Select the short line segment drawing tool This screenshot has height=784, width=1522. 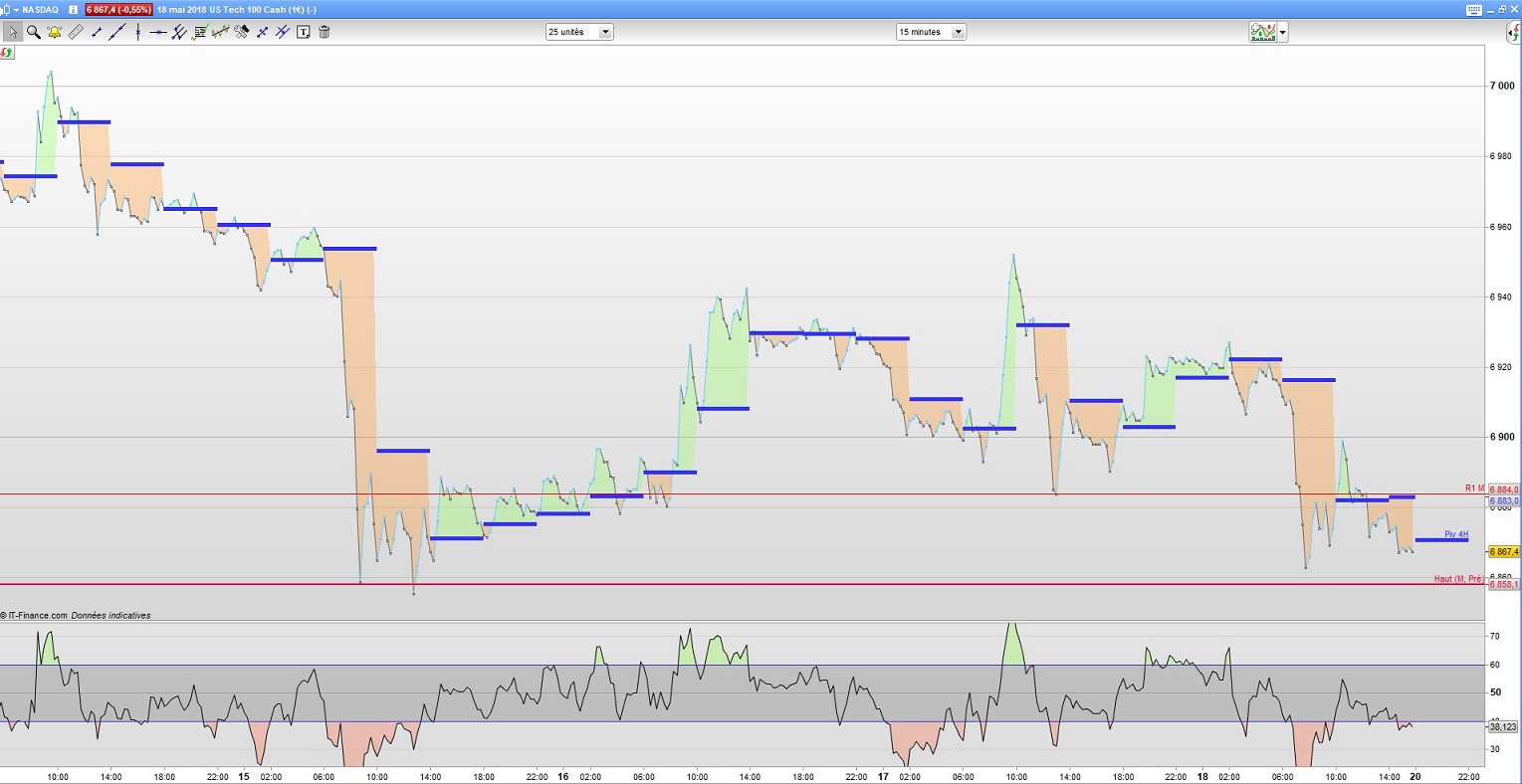coord(97,32)
